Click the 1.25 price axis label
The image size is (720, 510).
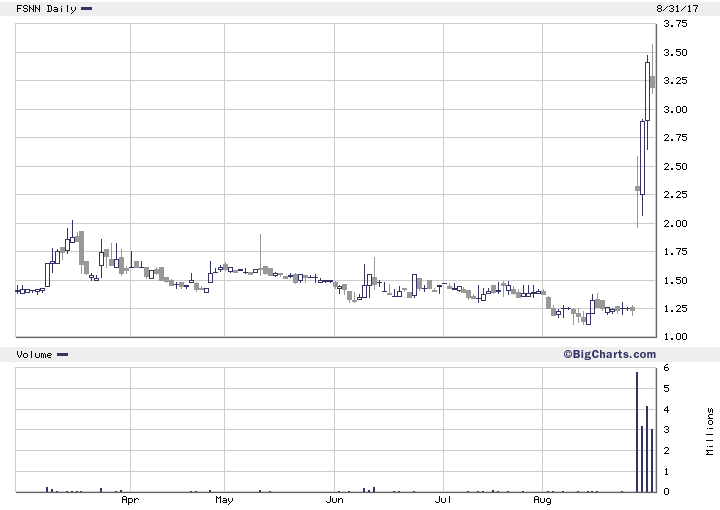pyautogui.click(x=675, y=308)
